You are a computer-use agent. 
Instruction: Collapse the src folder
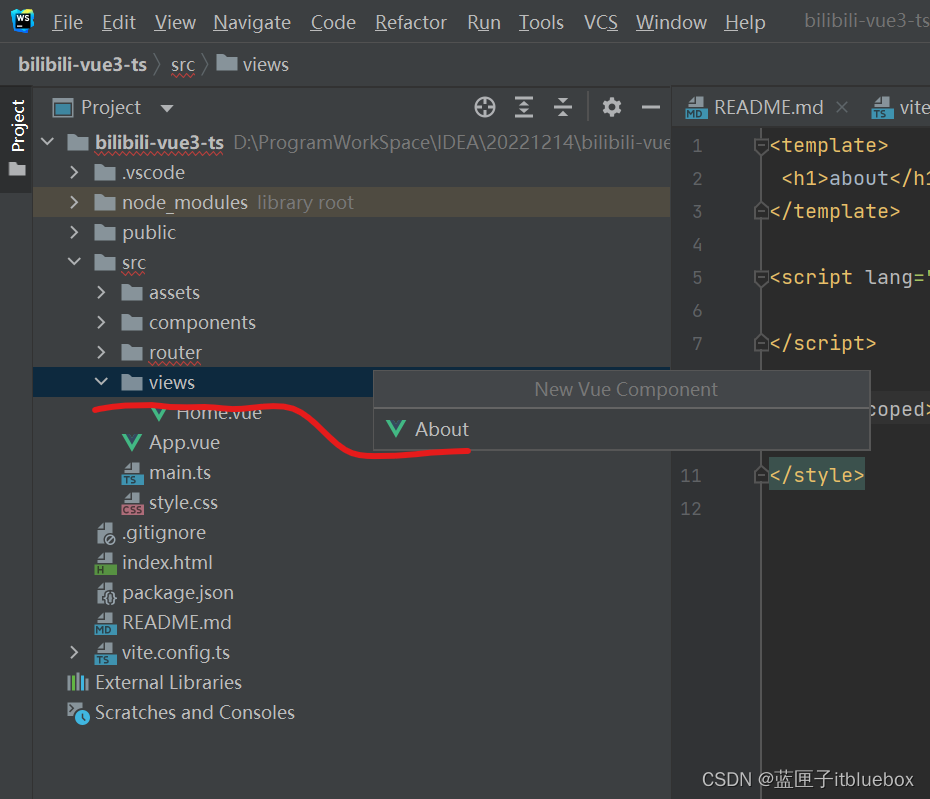[x=74, y=262]
